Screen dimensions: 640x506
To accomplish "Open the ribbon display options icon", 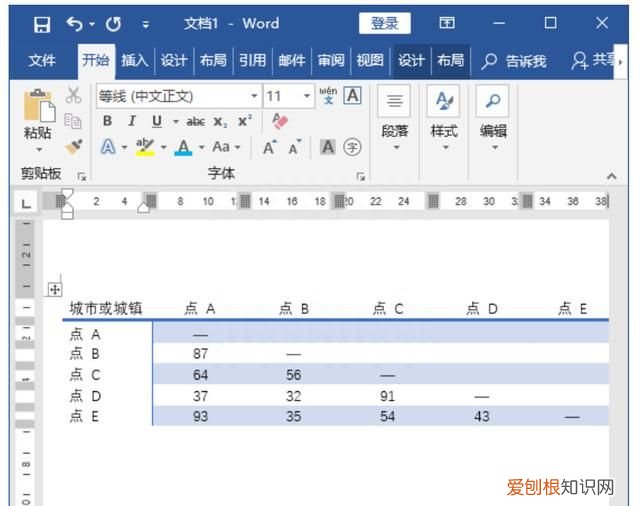I will coord(447,23).
